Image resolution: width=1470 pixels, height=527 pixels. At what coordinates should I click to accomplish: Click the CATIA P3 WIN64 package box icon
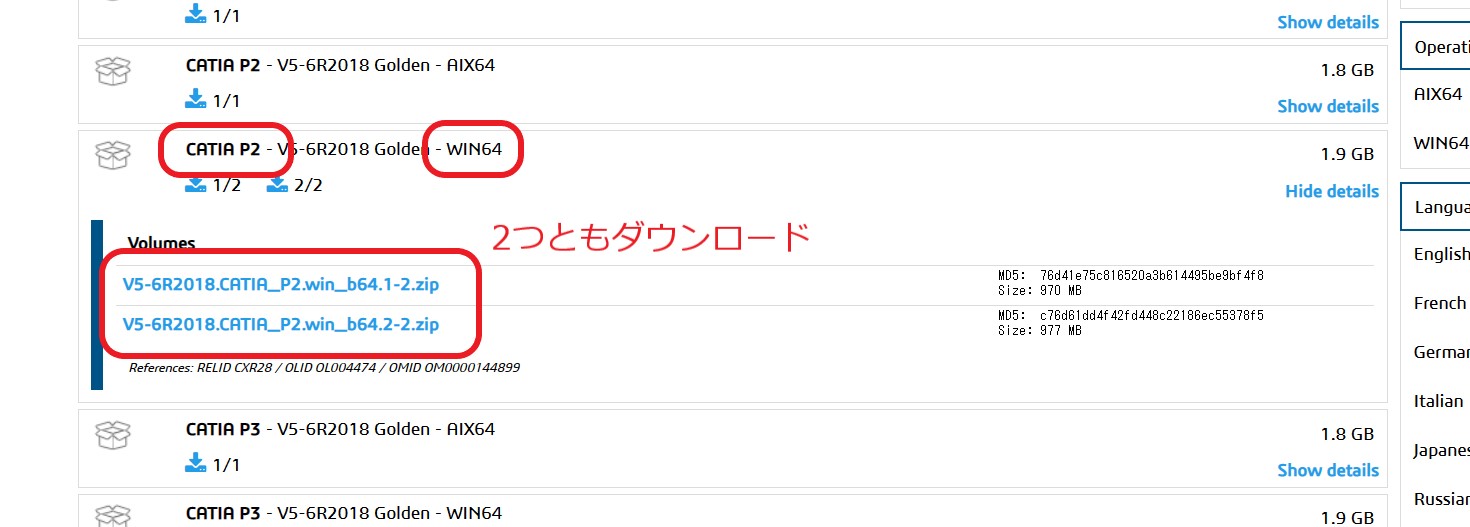[x=112, y=514]
